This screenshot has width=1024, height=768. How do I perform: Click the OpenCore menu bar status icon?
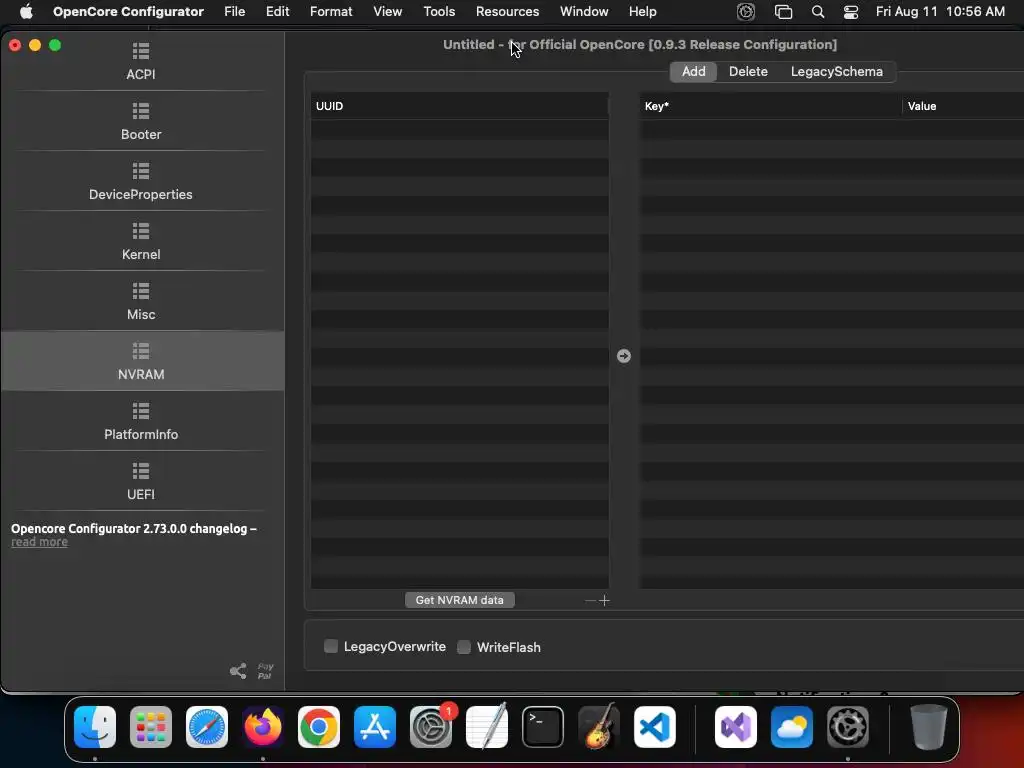tap(746, 12)
